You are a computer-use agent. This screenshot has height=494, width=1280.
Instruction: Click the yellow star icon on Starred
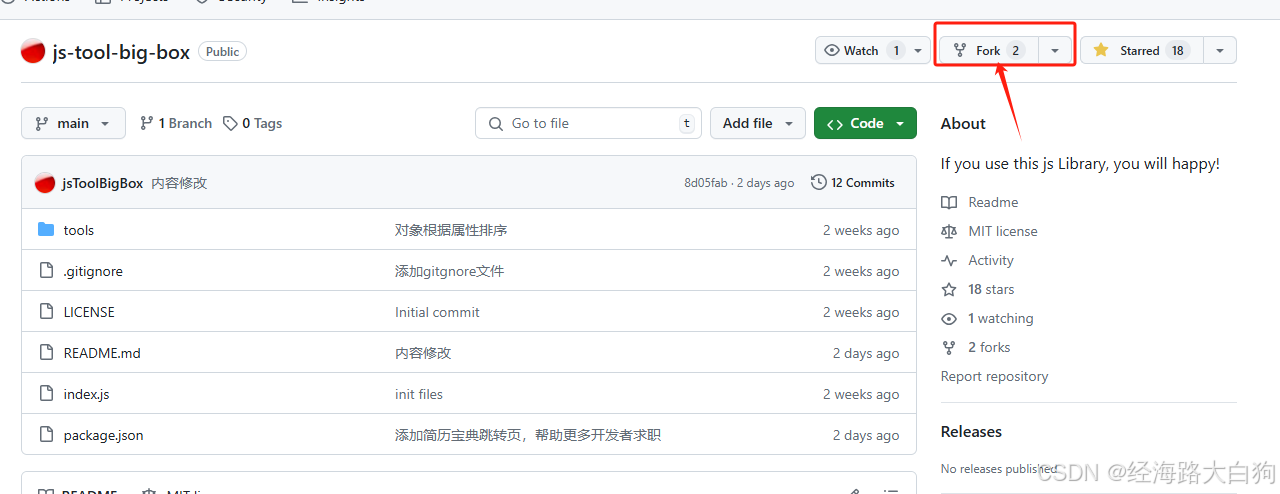[1101, 50]
